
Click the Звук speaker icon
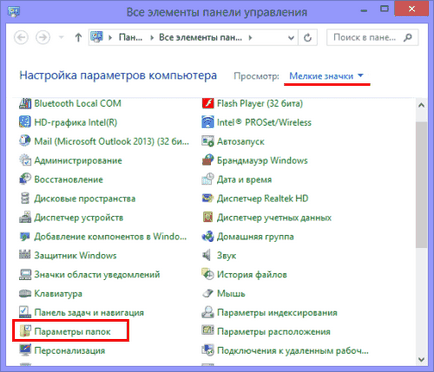[x=207, y=255]
